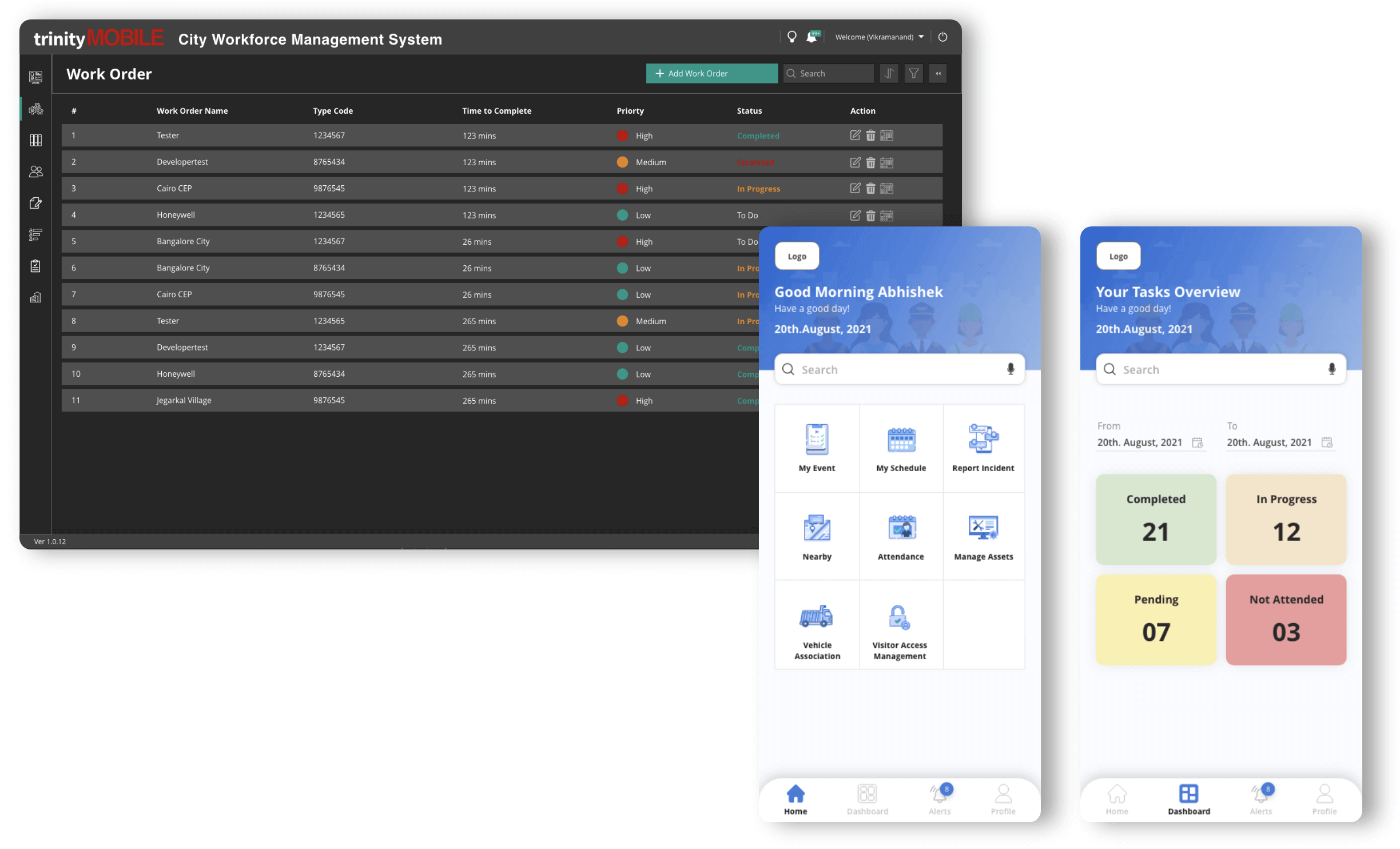Open Nearby tile
Image resolution: width=1400 pixels, height=849 pixels.
(817, 537)
